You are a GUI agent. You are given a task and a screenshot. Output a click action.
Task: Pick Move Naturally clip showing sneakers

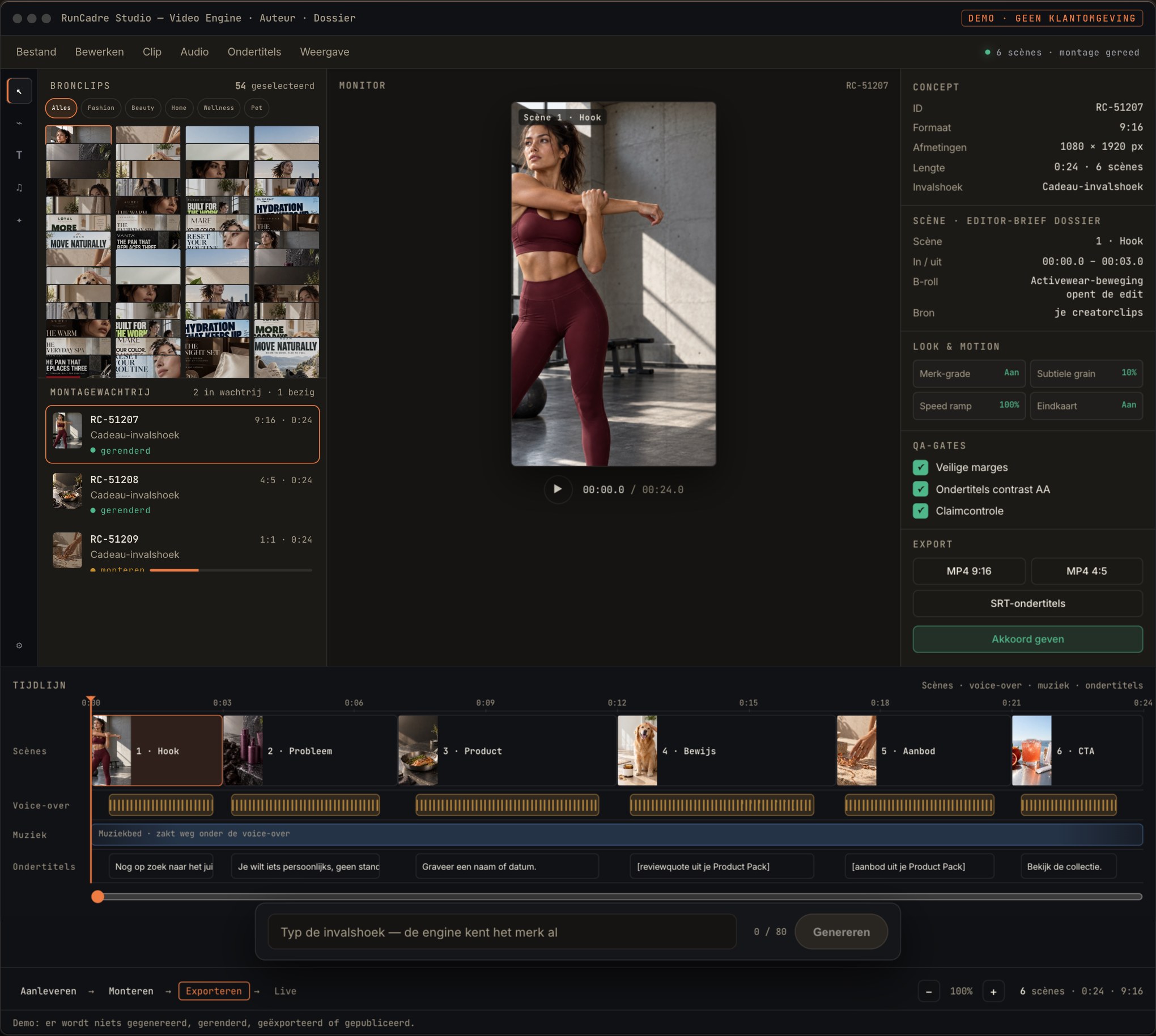[286, 357]
